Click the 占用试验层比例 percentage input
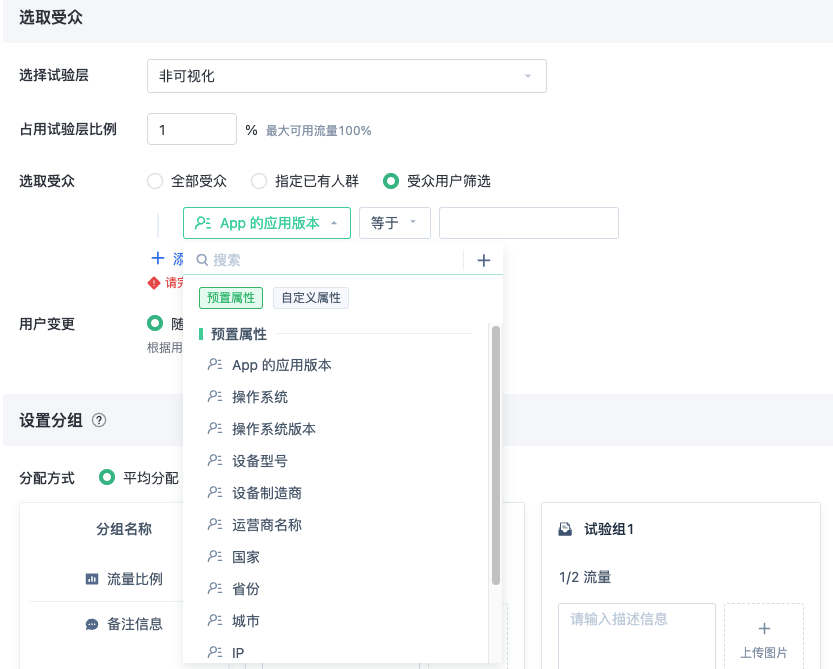This screenshot has width=833, height=669. 192,130
